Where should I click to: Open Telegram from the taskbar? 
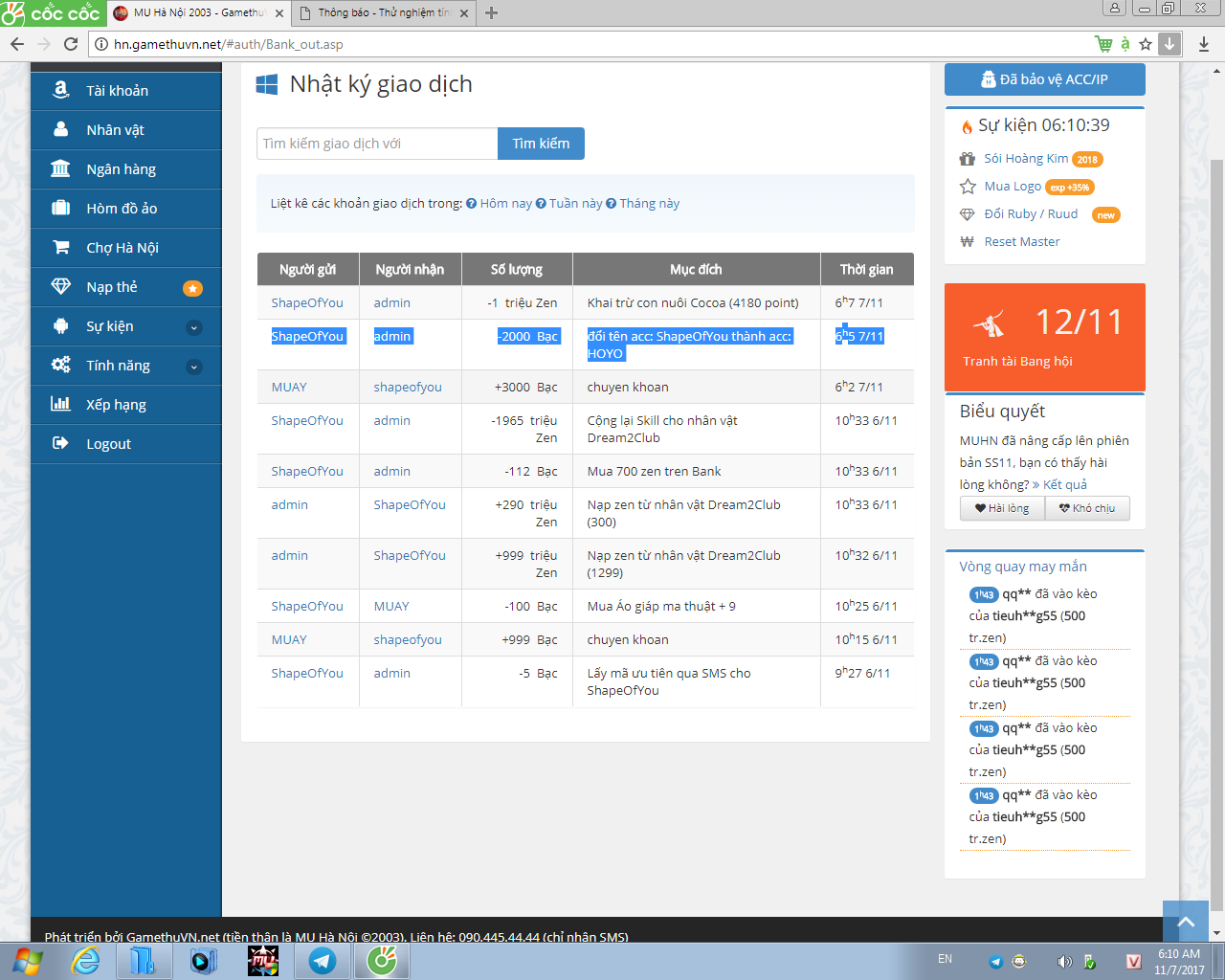click(x=322, y=961)
